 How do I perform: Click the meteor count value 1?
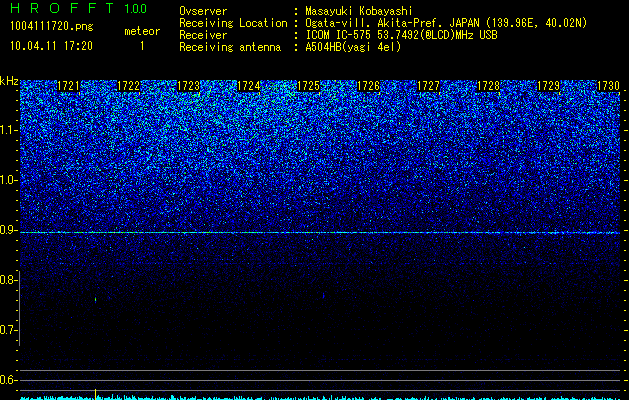(142, 46)
